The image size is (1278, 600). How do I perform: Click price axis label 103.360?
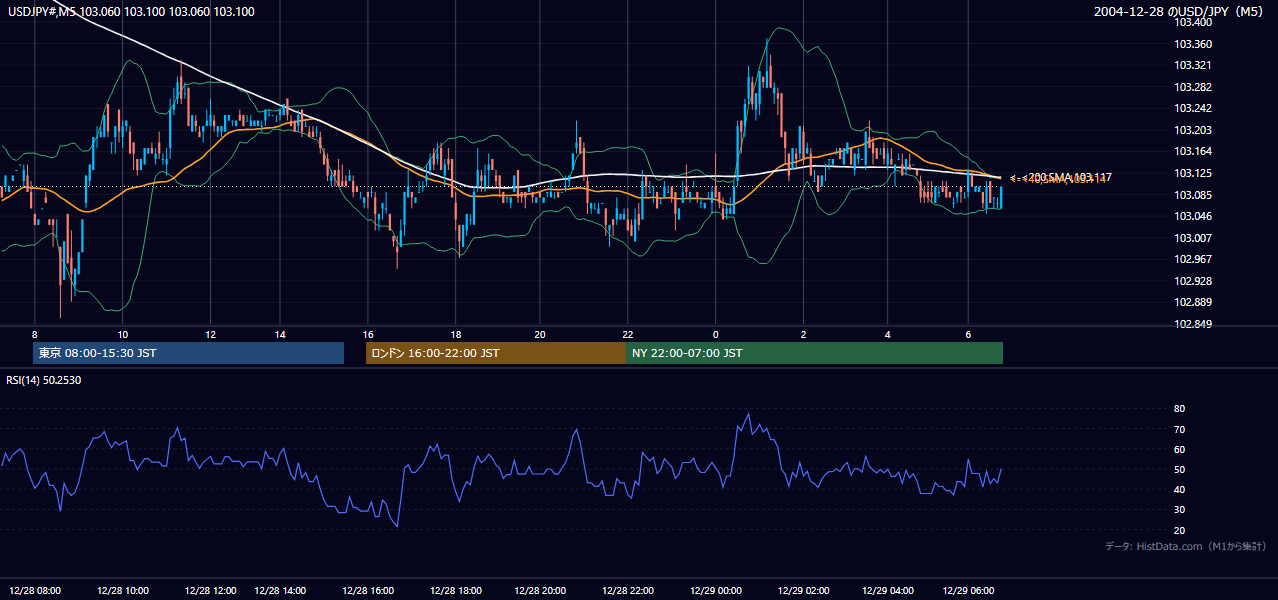(x=1193, y=44)
